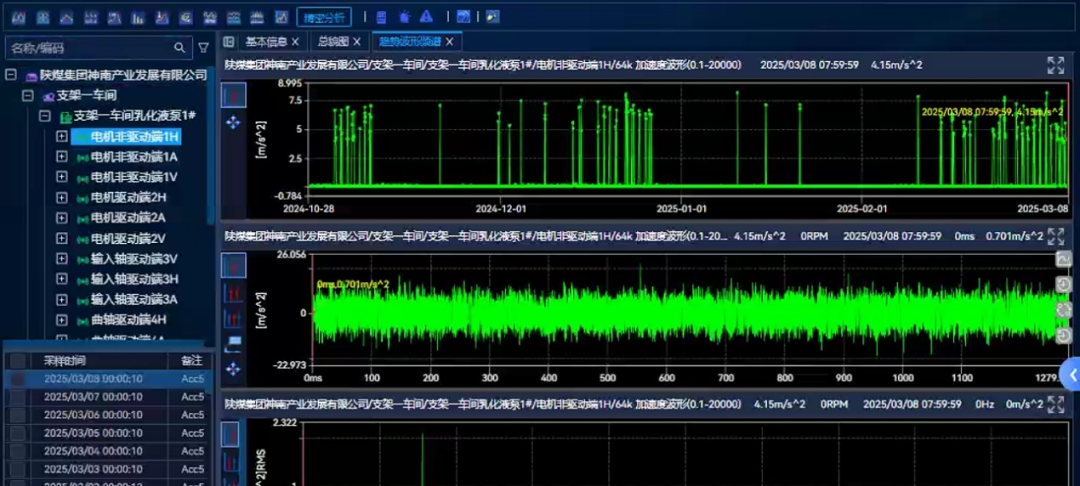This screenshot has height=486, width=1080.
Task: Click the top wave icon on the waveform chart's right edge
Action: coord(1063,260)
